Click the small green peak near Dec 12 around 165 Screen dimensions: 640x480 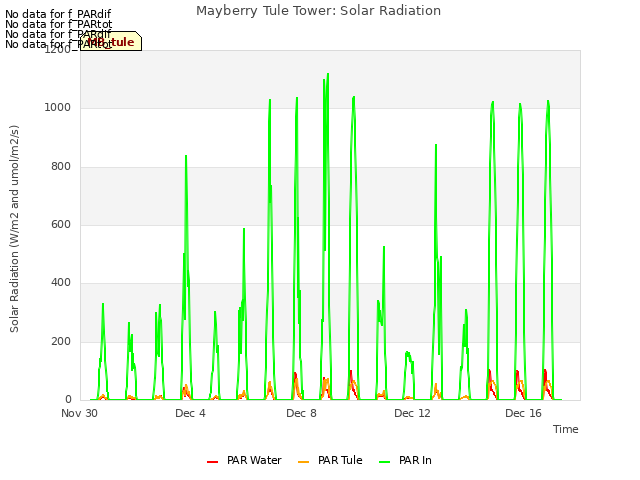(x=407, y=353)
